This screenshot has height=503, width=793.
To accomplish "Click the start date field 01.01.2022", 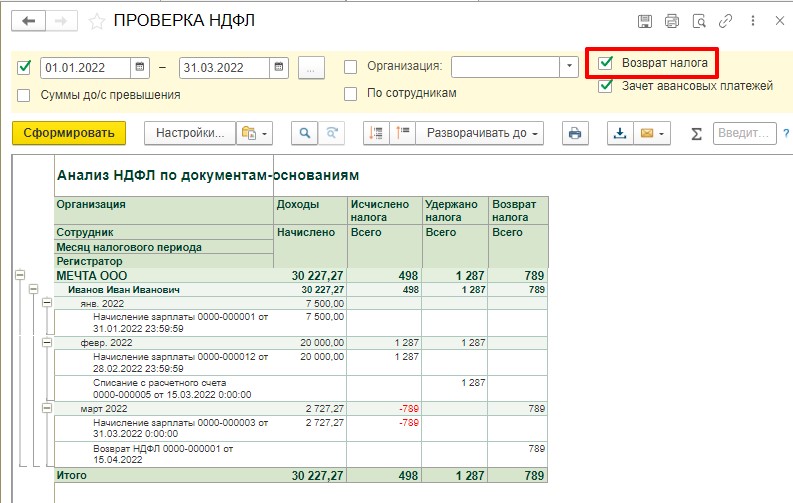I will point(85,68).
